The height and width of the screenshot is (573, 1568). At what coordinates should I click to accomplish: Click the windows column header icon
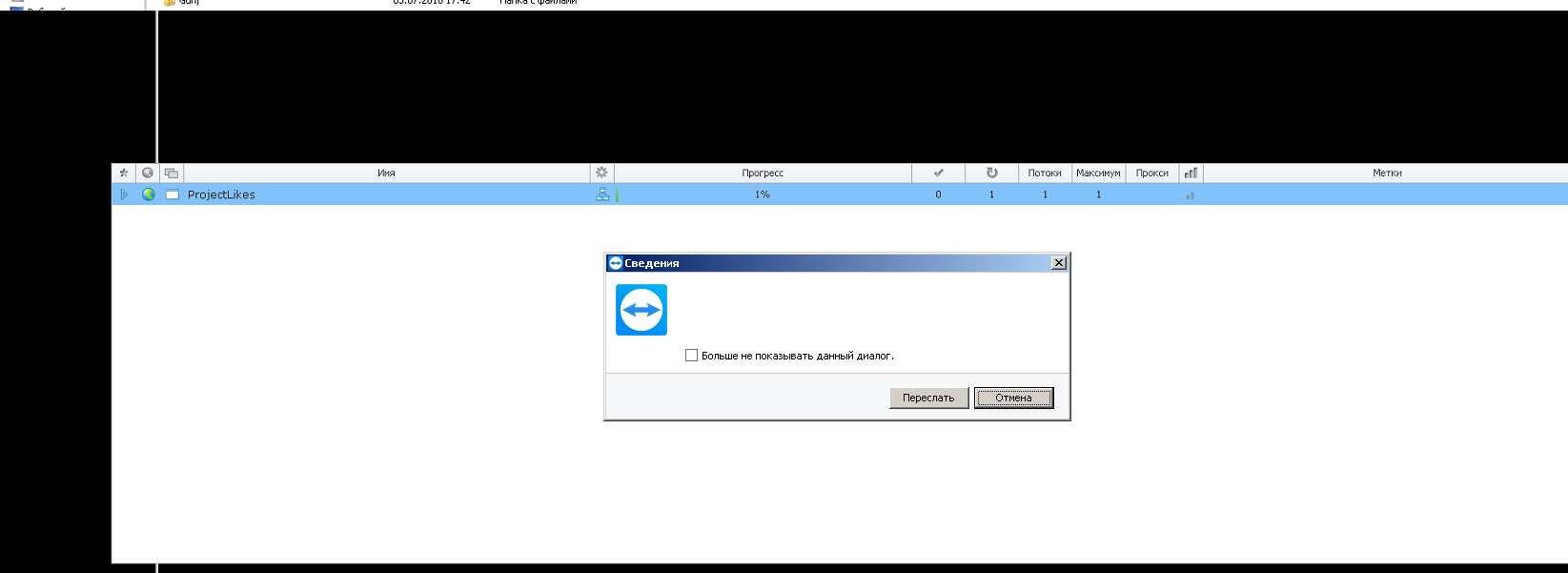pos(172,173)
